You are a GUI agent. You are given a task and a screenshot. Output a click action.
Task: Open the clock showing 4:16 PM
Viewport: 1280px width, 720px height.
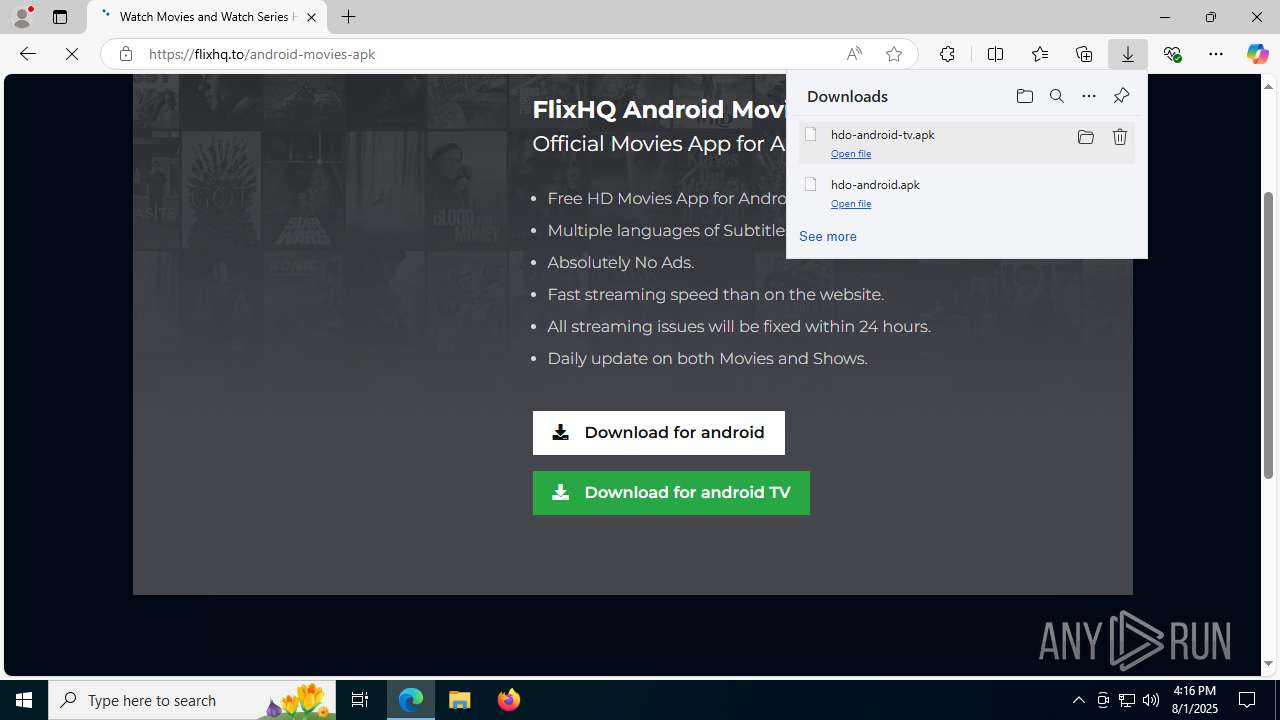pos(1195,700)
